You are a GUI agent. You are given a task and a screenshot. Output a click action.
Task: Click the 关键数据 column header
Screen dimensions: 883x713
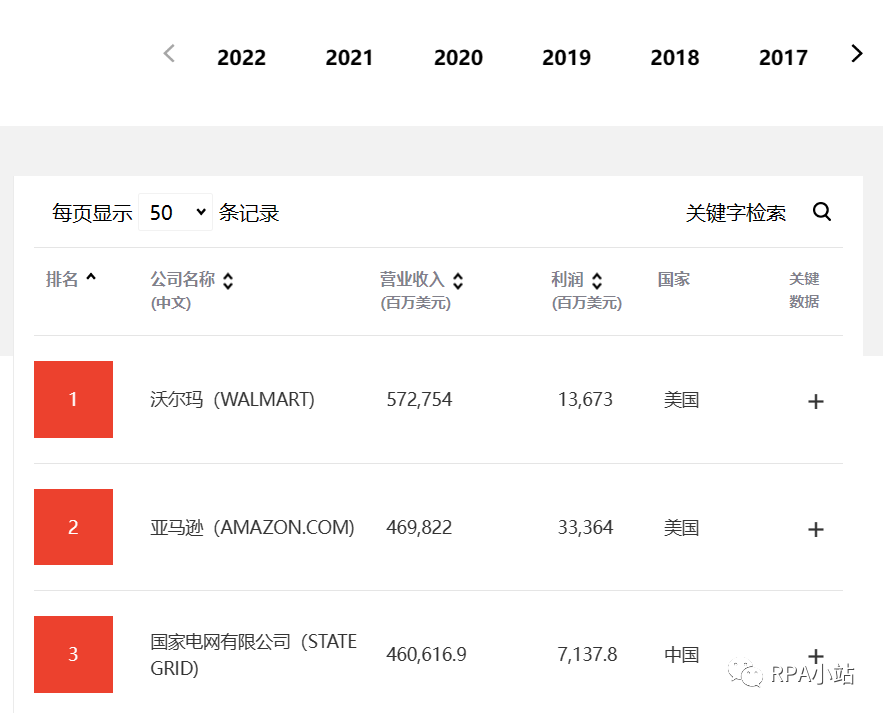pyautogui.click(x=804, y=290)
